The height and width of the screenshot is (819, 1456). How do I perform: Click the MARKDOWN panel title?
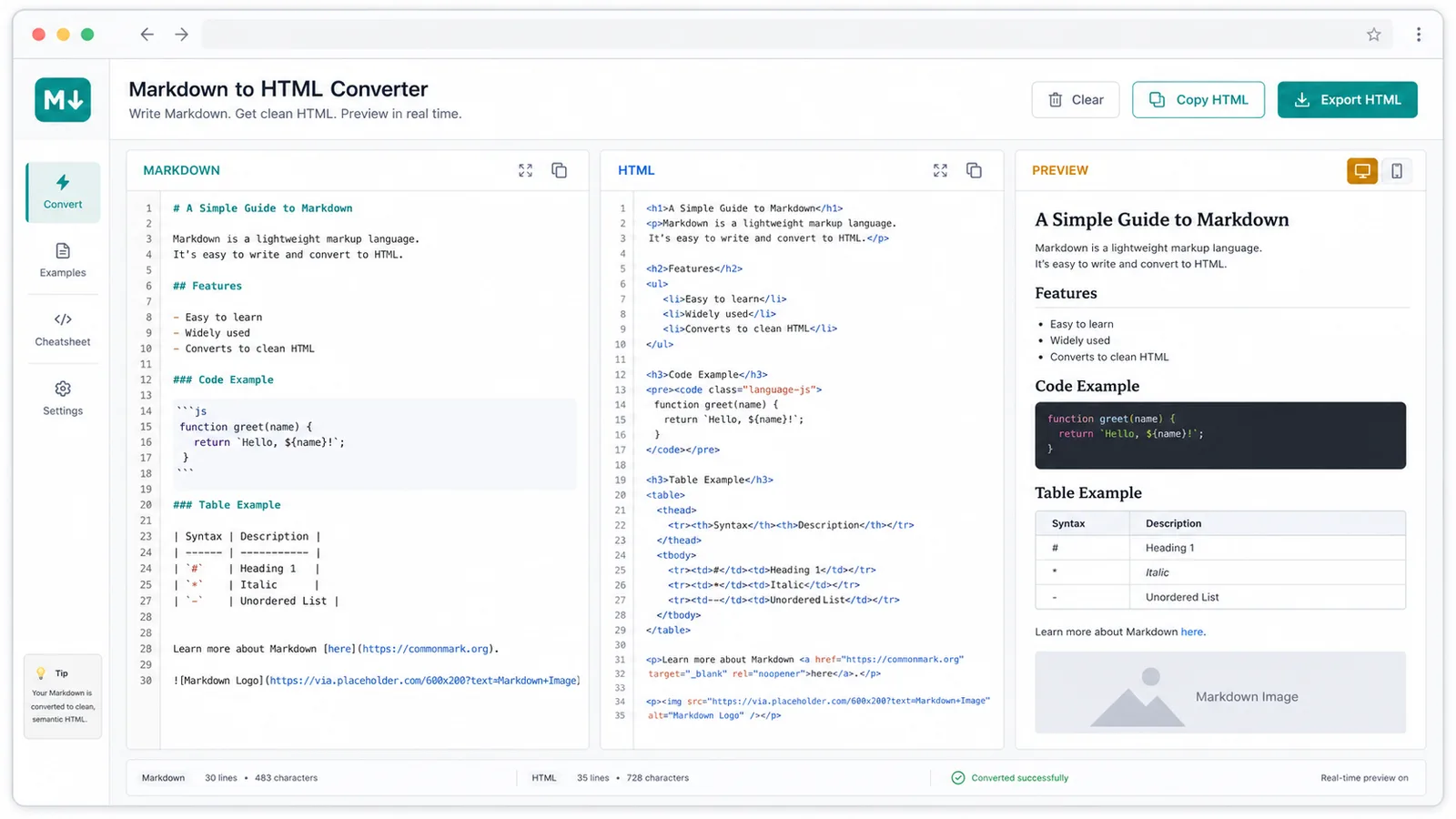coord(181,170)
